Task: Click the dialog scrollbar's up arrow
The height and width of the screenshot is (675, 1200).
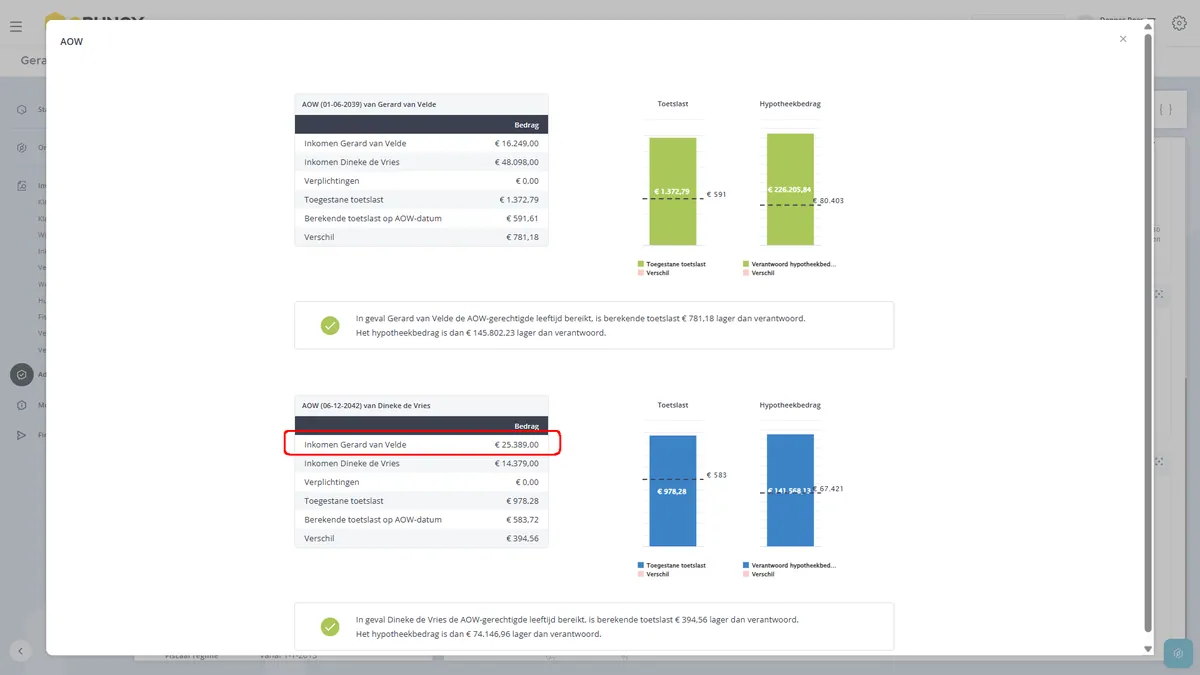Action: [x=1147, y=27]
